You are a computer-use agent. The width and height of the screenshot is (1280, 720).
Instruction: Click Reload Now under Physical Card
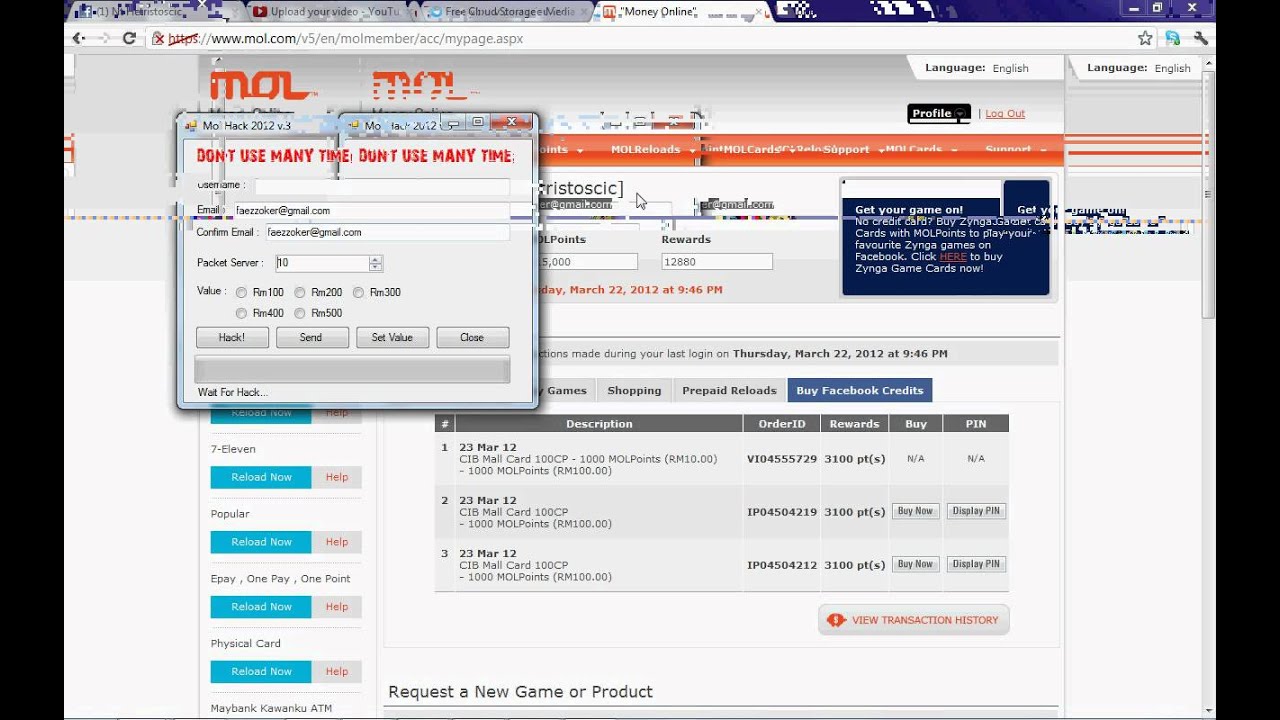261,672
